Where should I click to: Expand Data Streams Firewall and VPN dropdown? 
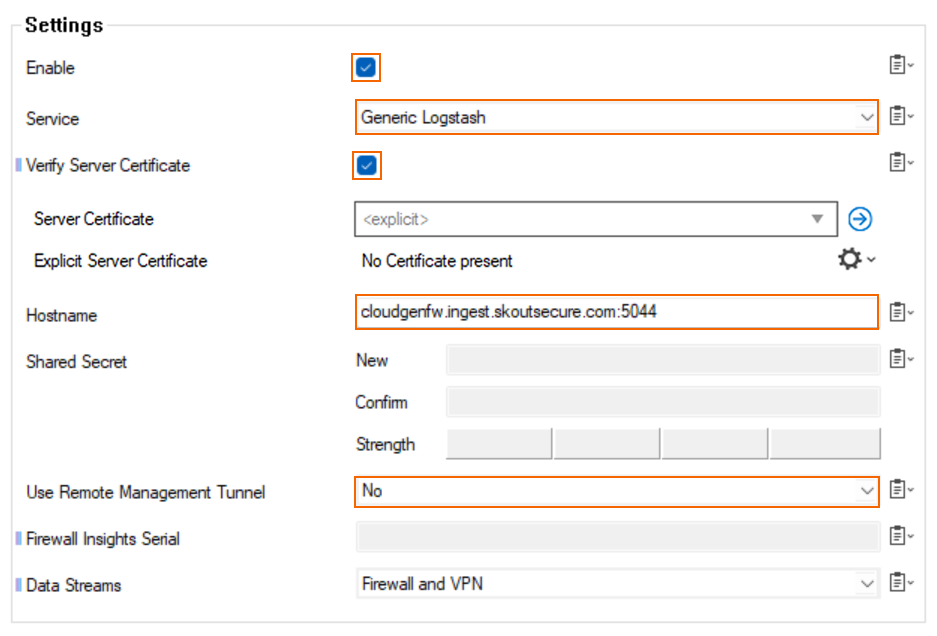618,583
